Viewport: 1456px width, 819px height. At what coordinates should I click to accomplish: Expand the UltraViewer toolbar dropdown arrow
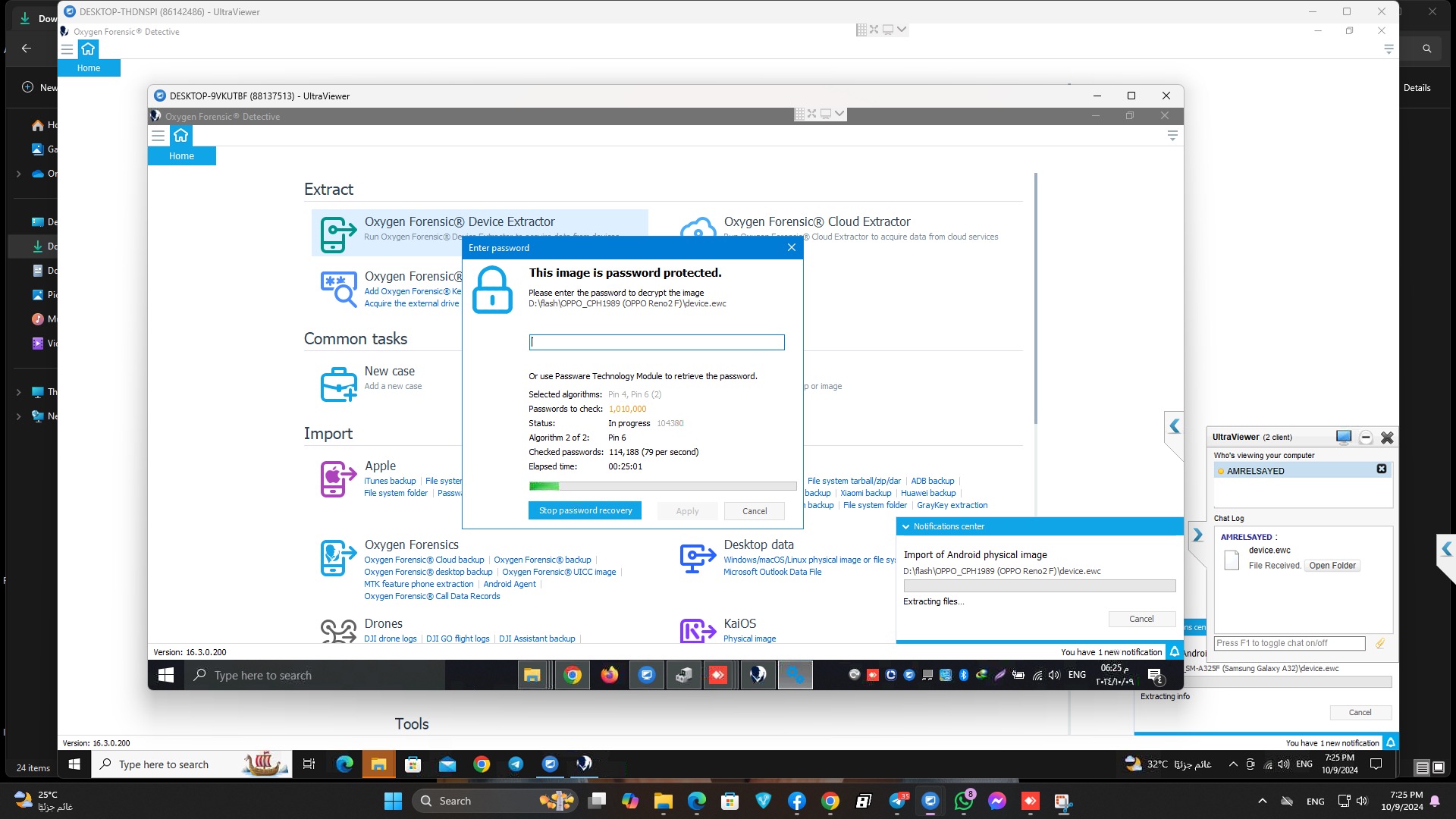pos(839,114)
